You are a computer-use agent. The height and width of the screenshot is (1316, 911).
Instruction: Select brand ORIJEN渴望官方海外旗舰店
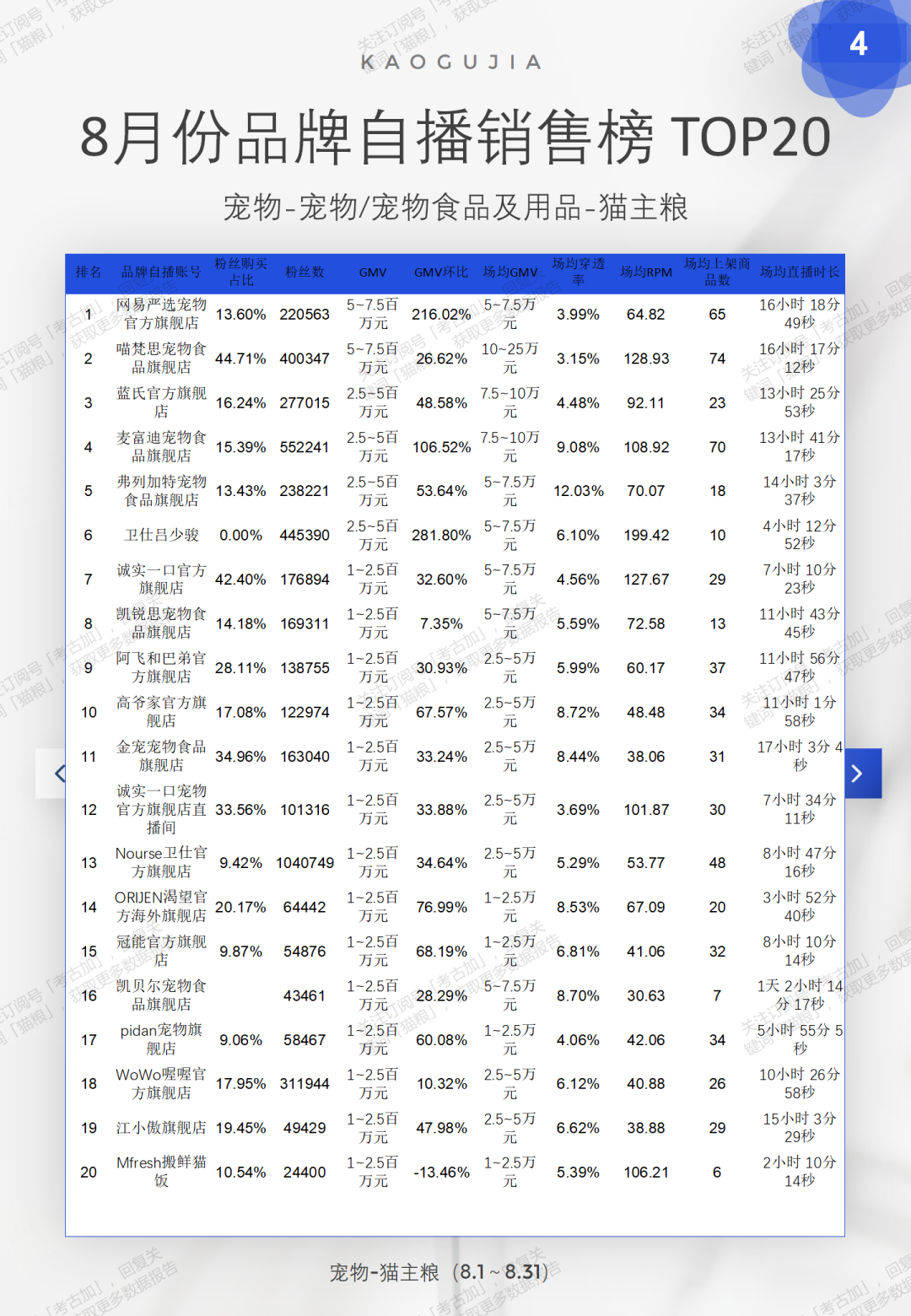161,907
